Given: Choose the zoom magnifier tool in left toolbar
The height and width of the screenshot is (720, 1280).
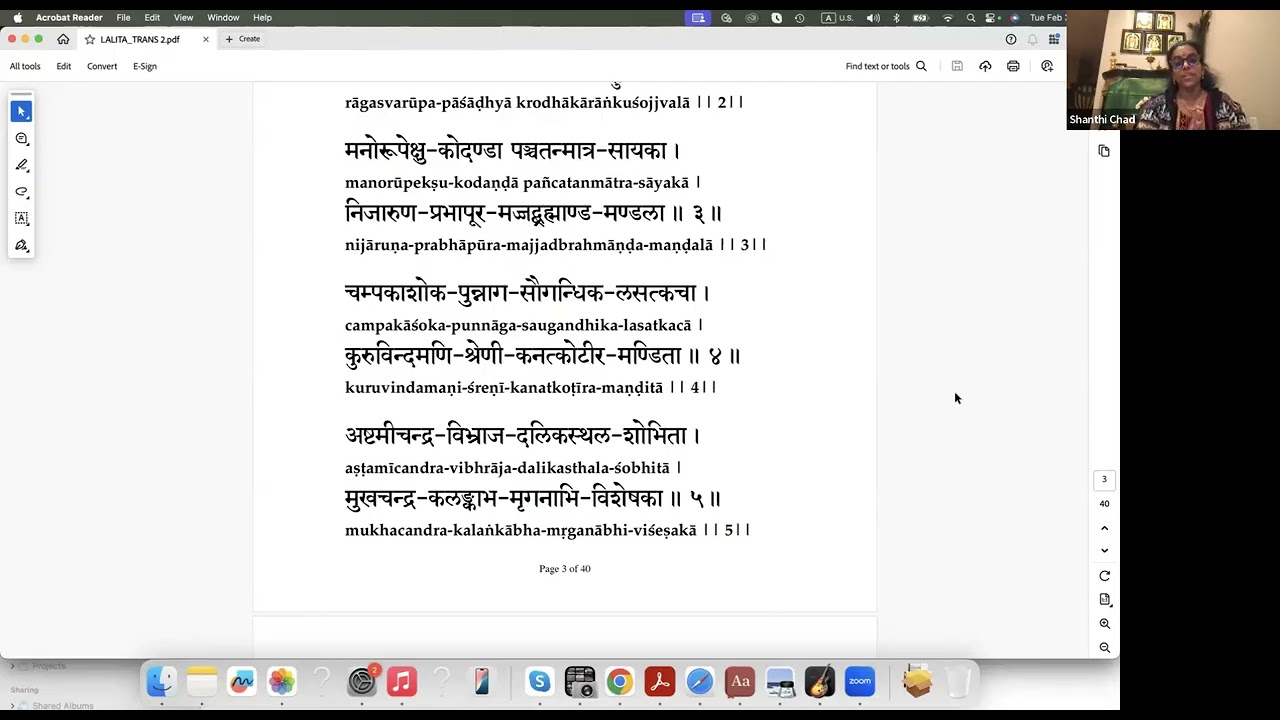Looking at the screenshot, I should pos(21,139).
